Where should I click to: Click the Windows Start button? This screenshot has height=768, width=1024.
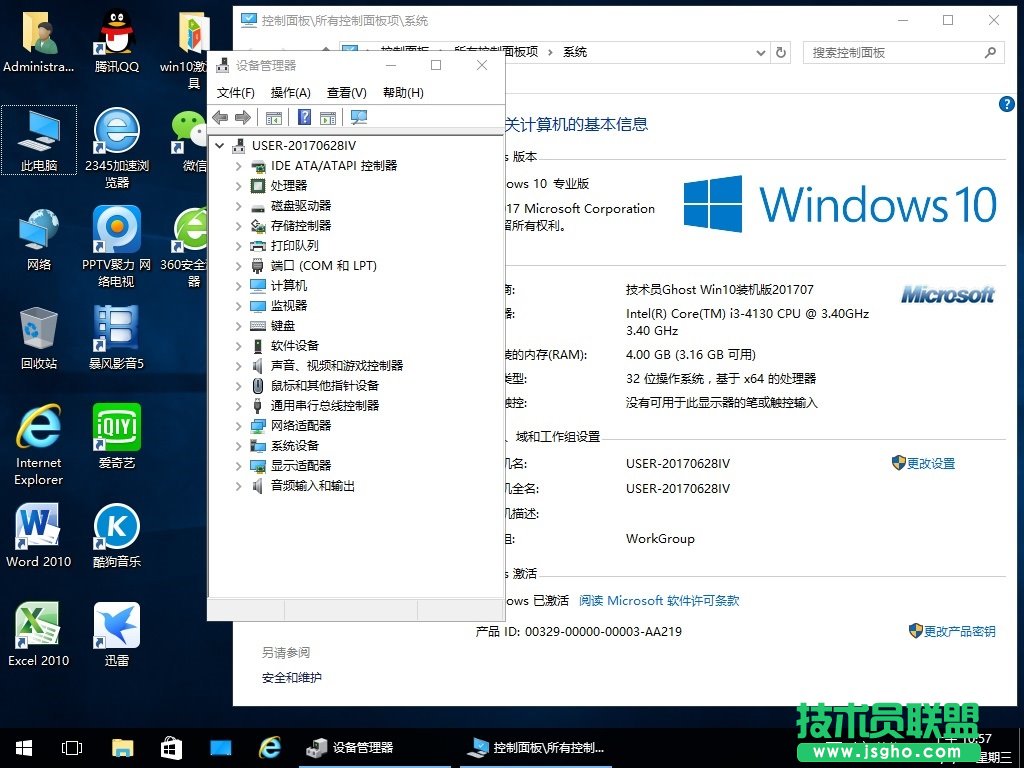pyautogui.click(x=24, y=748)
